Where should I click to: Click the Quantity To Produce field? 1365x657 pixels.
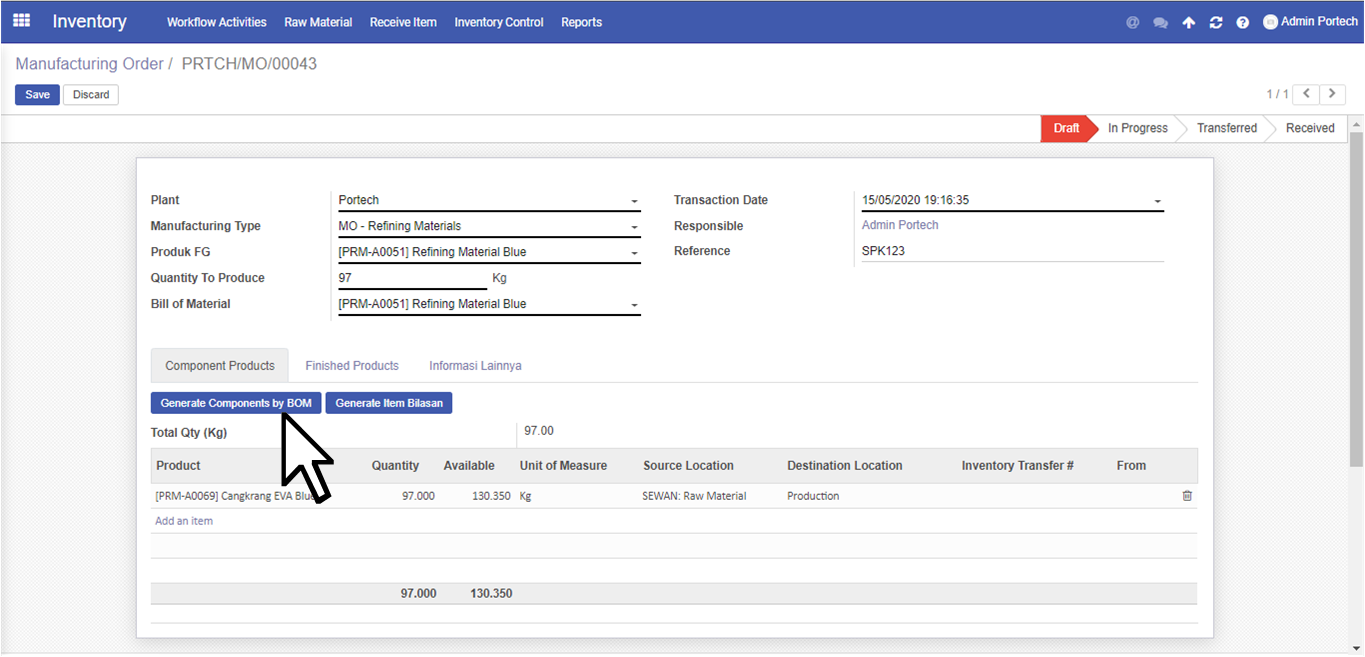point(412,278)
